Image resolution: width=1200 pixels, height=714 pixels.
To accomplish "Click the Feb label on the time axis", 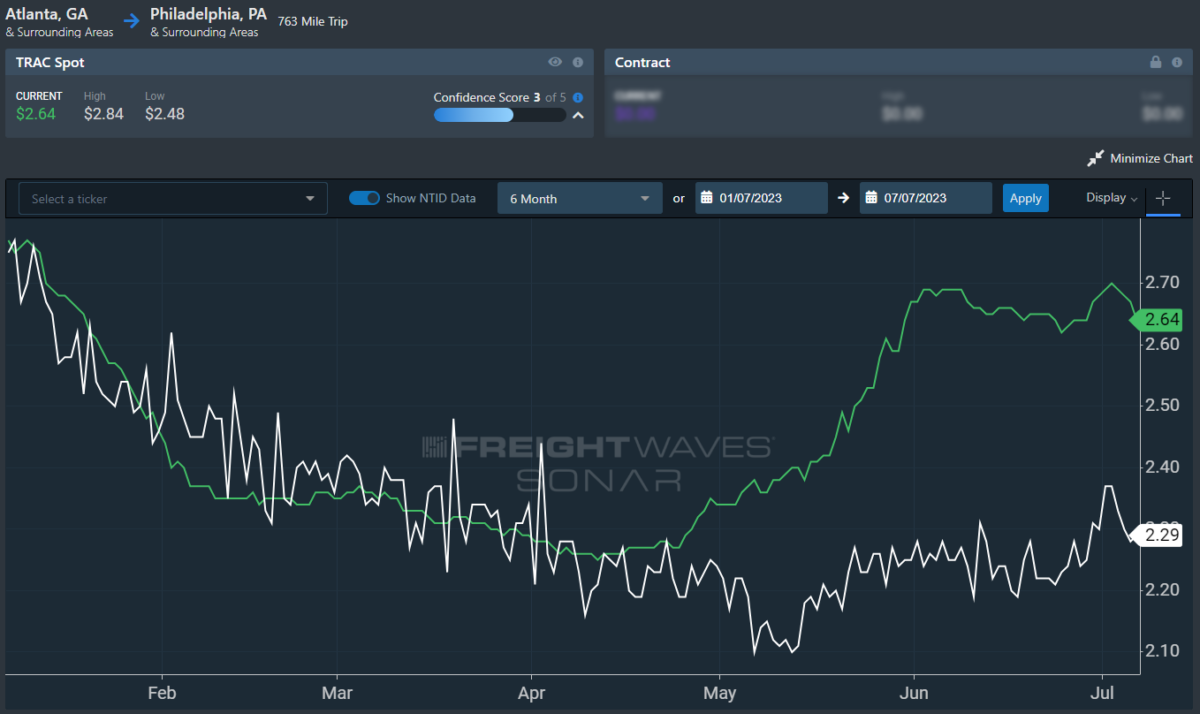I will 161,692.
